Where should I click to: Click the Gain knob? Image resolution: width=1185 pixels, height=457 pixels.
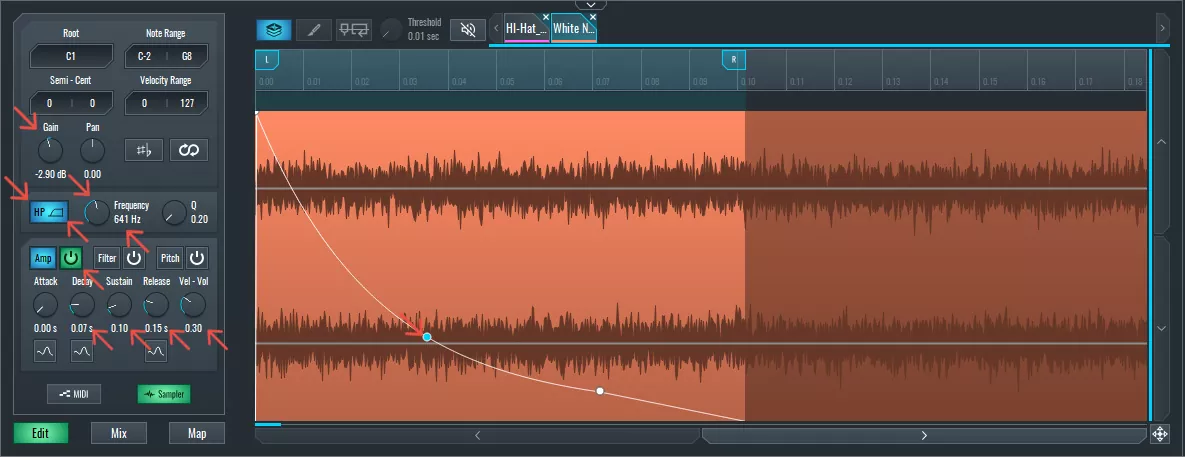click(50, 150)
